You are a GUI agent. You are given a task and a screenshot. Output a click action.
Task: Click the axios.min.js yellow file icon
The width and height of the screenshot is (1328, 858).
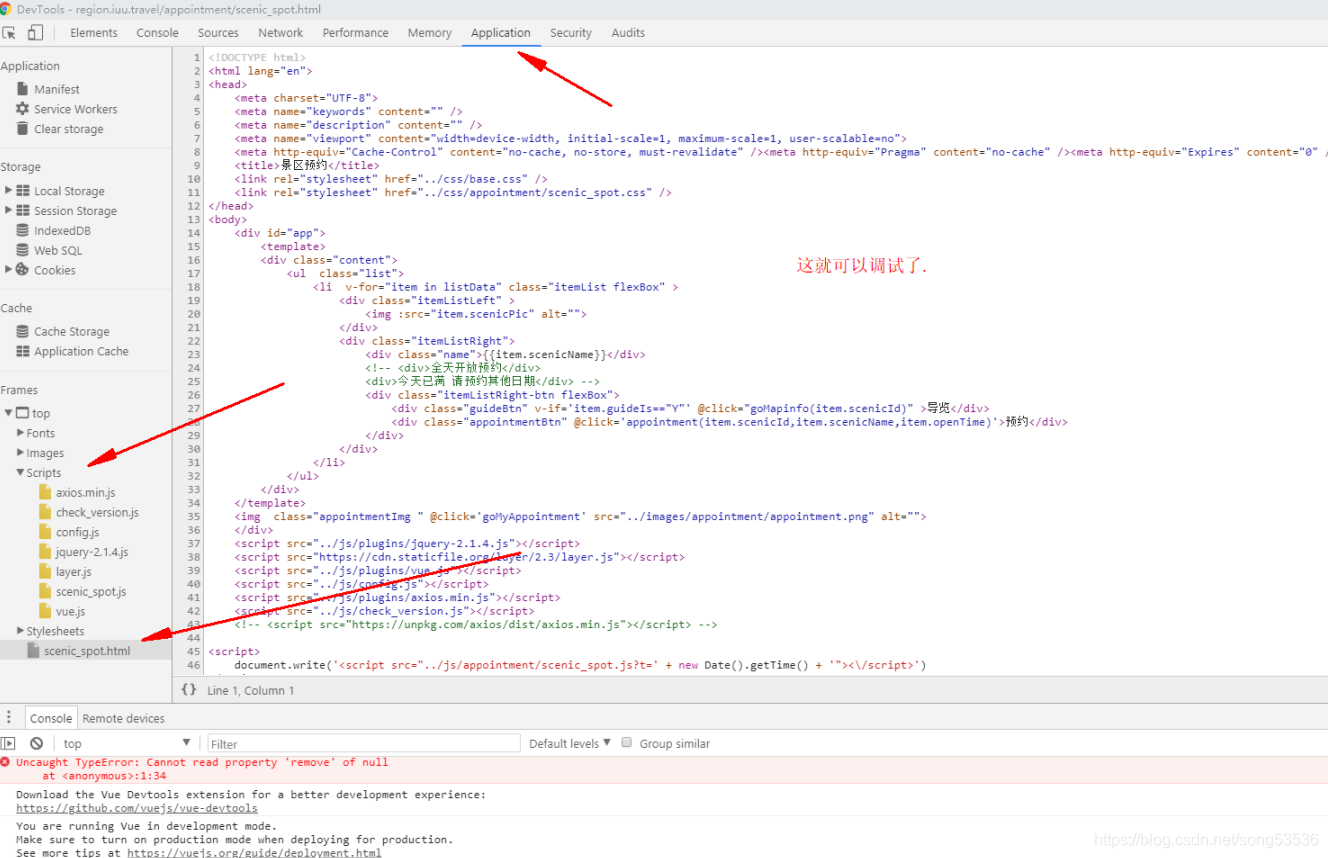pyautogui.click(x=43, y=492)
